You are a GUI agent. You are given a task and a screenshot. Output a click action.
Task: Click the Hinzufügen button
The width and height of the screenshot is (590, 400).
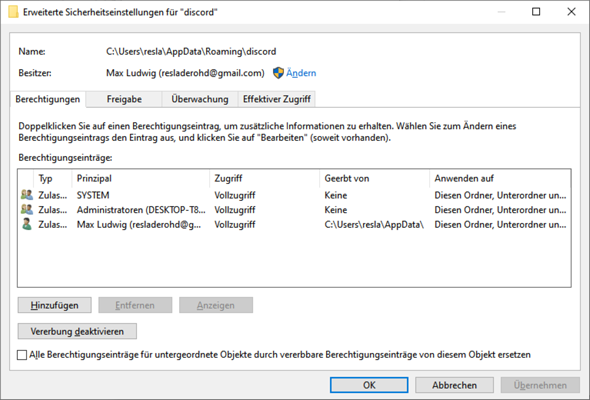[55, 305]
